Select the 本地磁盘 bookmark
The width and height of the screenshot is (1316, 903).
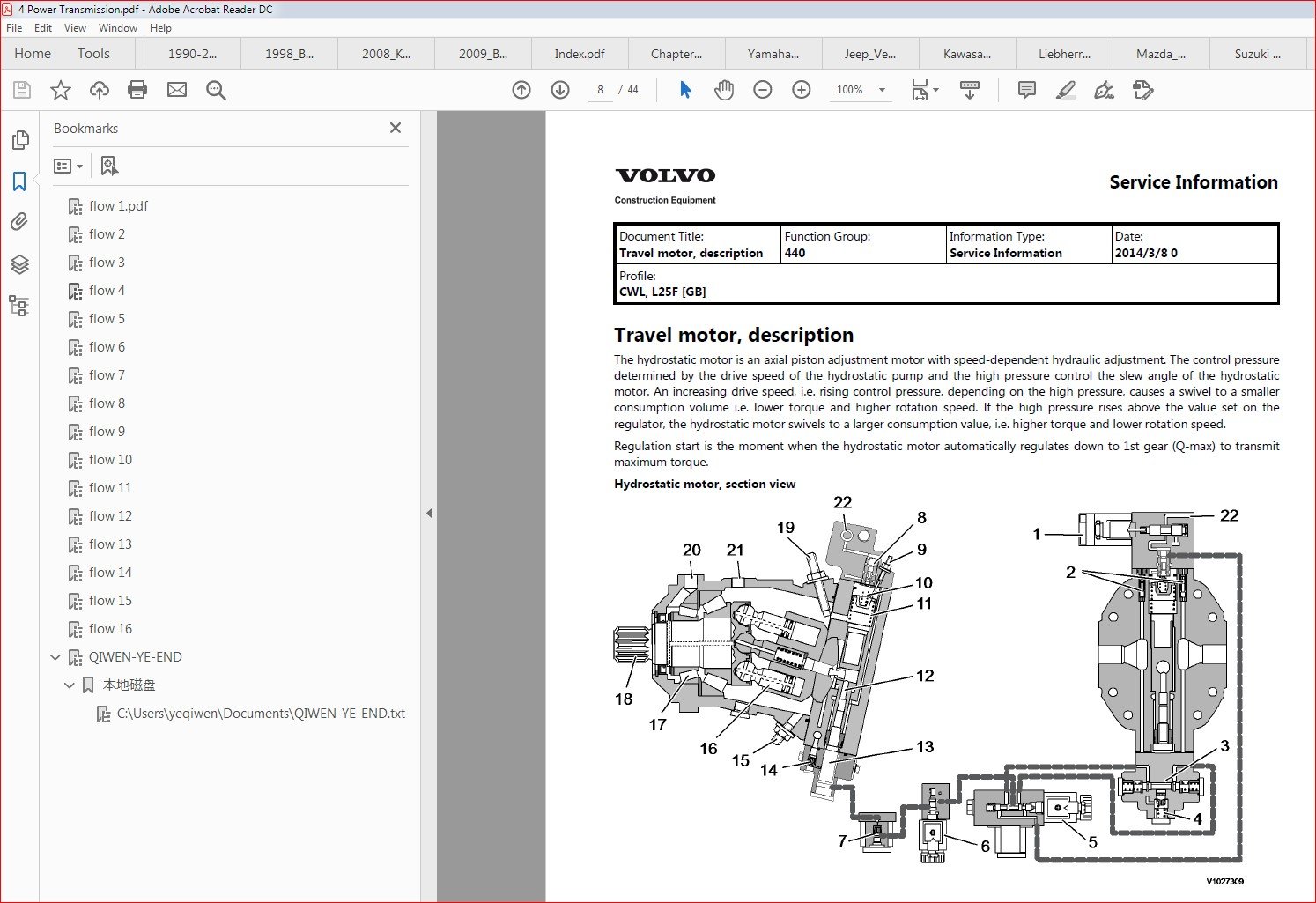[x=129, y=685]
